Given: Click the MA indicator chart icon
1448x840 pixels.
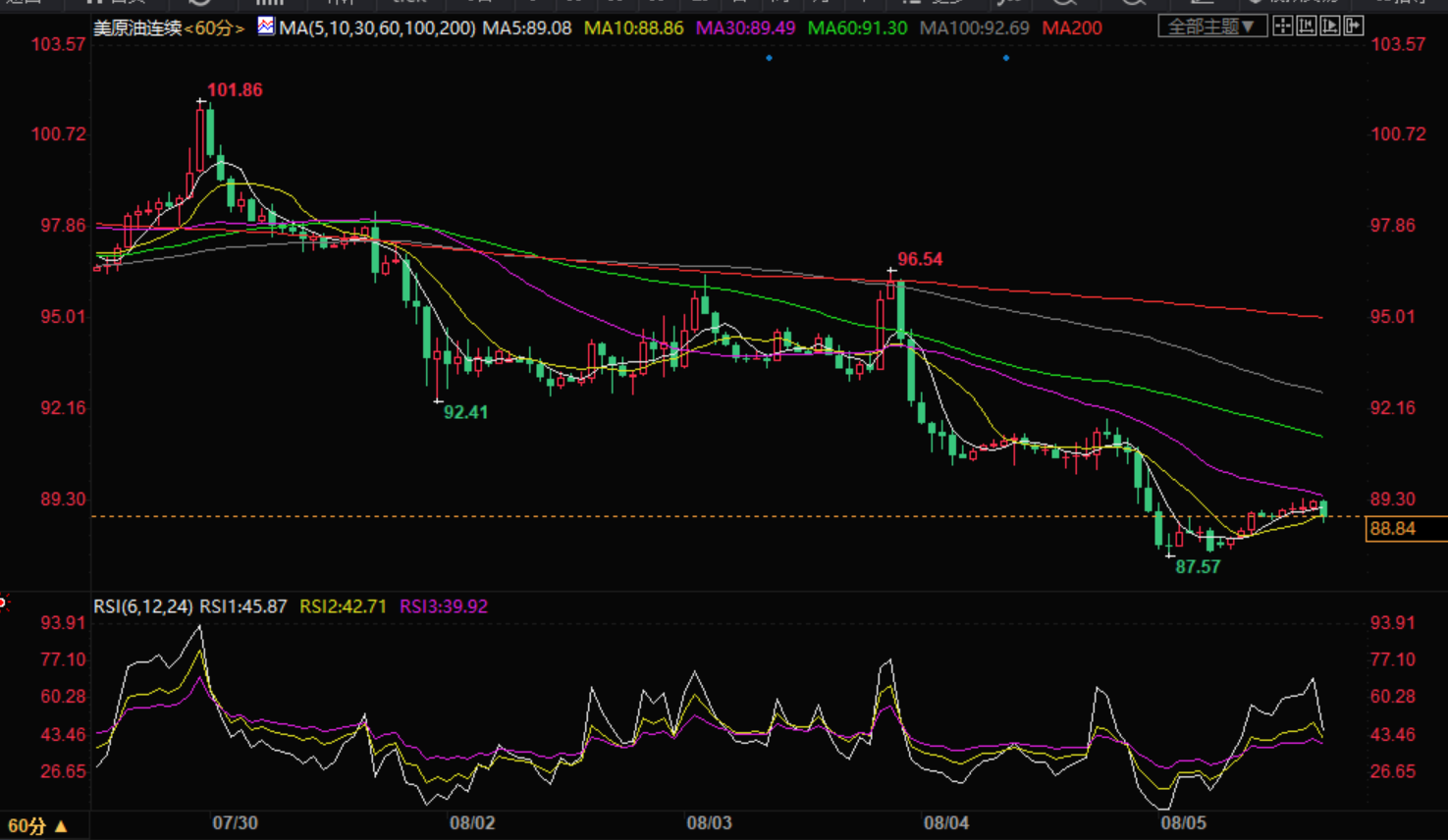Looking at the screenshot, I should (265, 26).
